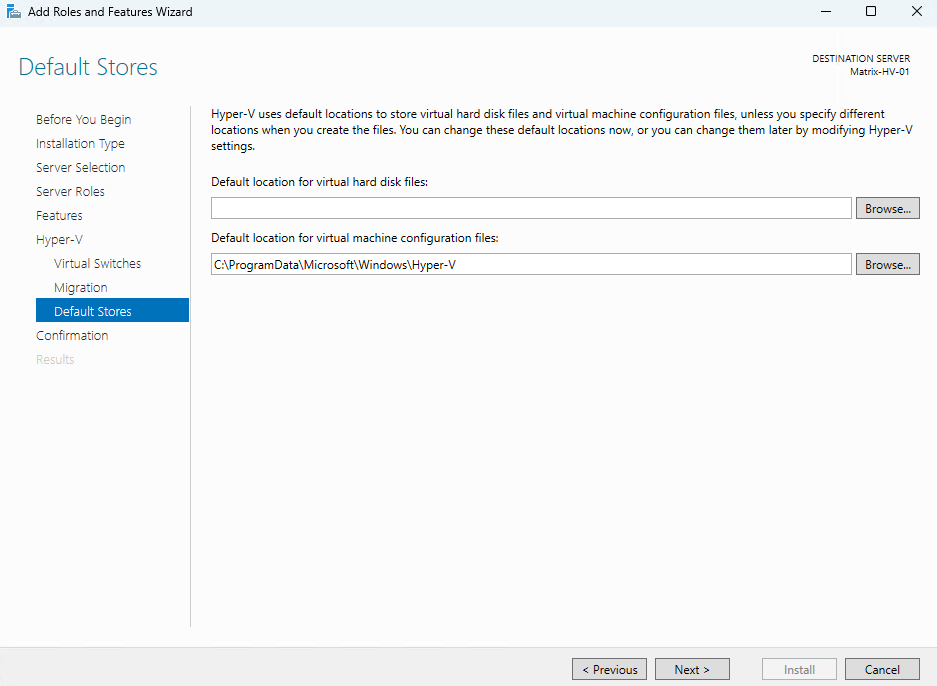Jump to Server Roles page
This screenshot has height=686, width=937.
(x=70, y=191)
